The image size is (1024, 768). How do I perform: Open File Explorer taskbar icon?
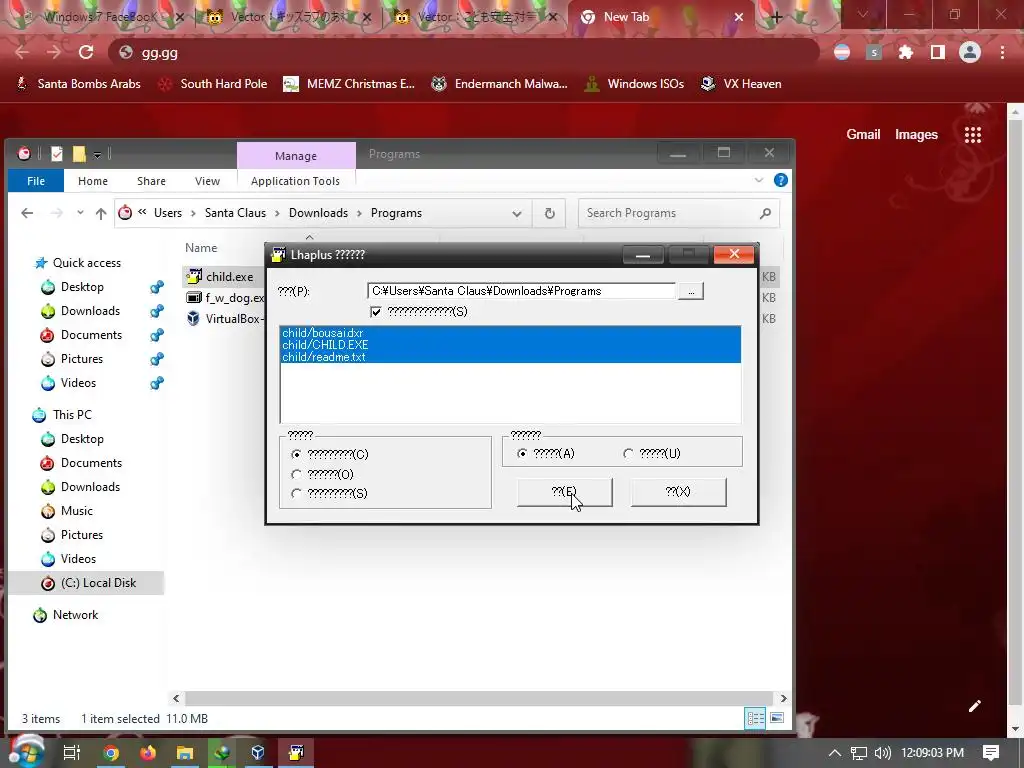click(x=185, y=753)
